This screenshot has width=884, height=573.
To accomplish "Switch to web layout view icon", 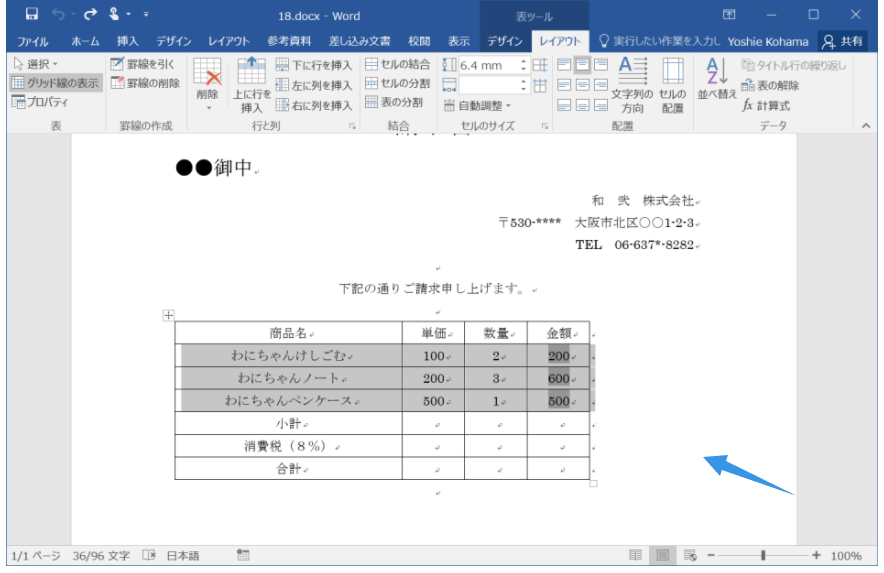I will click(690, 556).
